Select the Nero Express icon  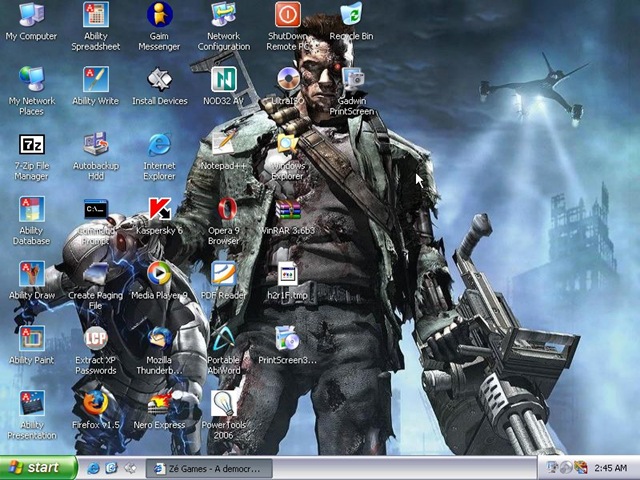160,403
